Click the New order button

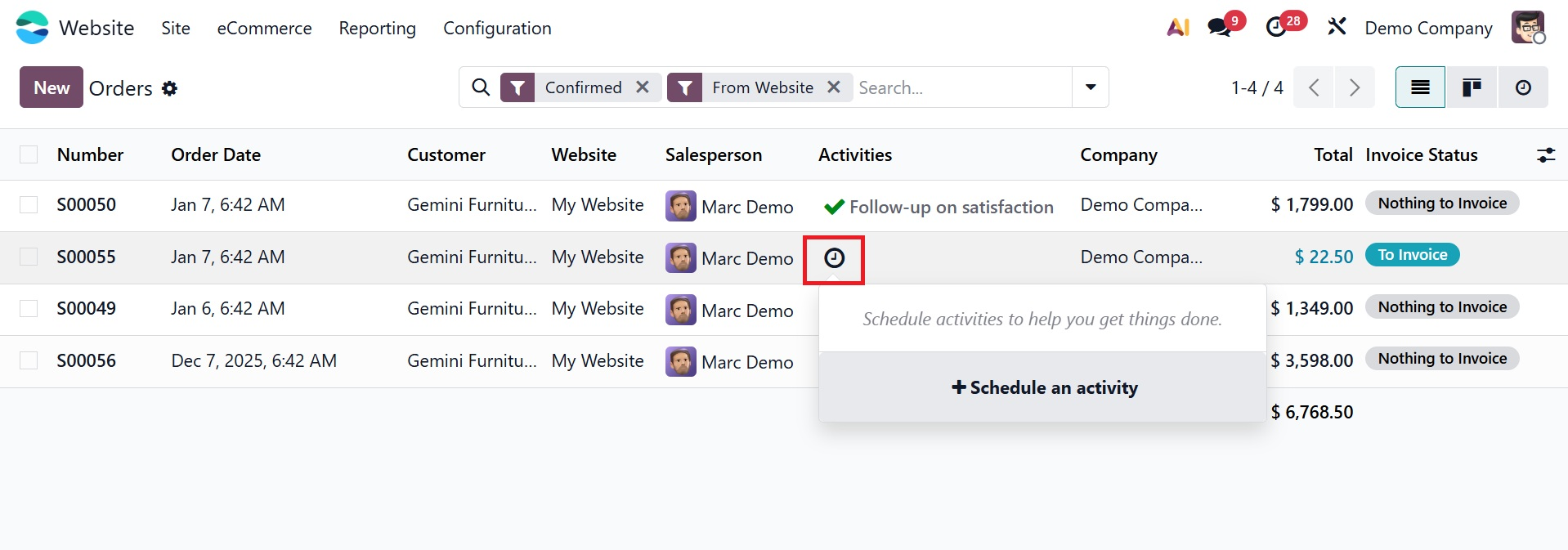[x=52, y=87]
